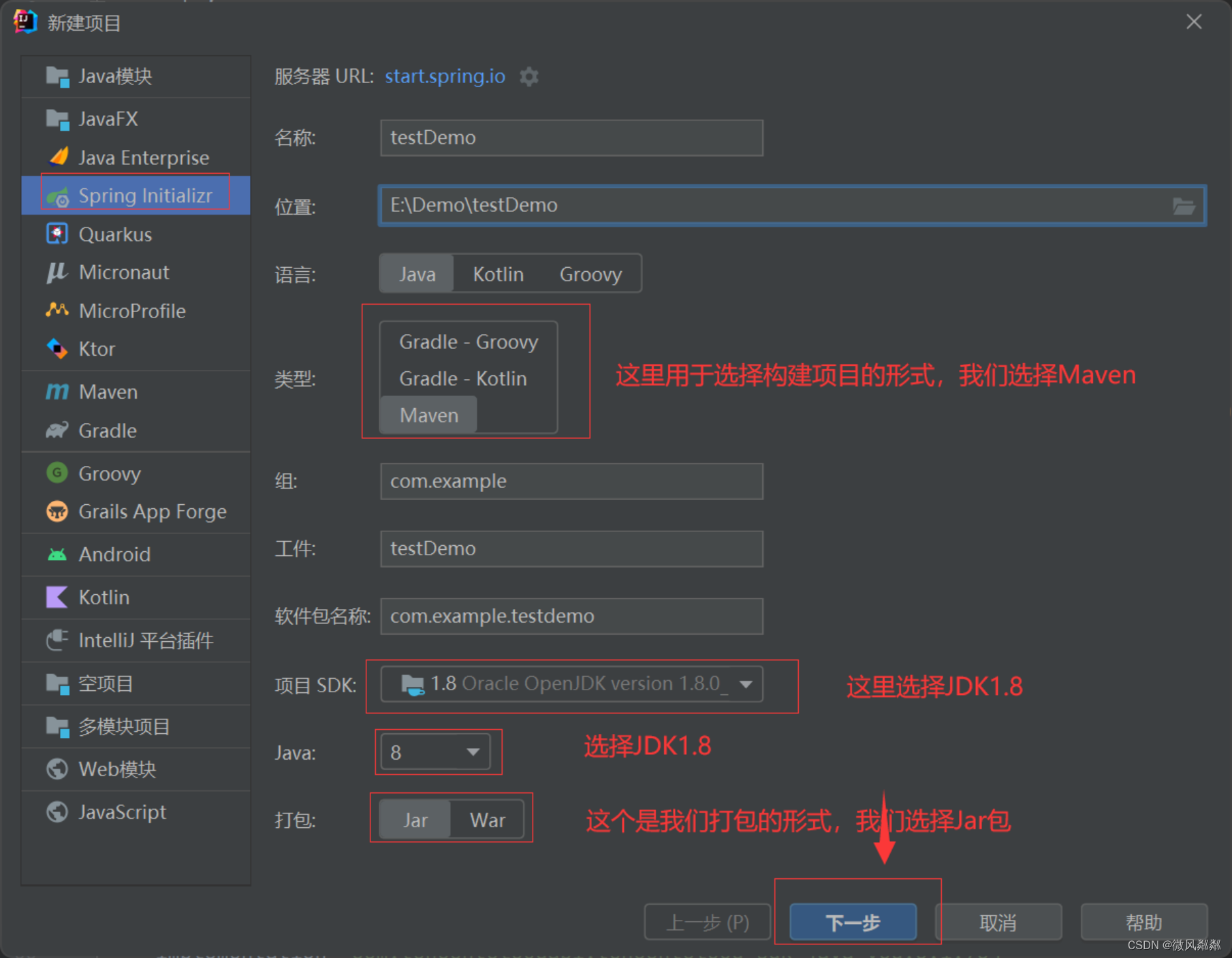Choose Maven project type

click(x=429, y=415)
